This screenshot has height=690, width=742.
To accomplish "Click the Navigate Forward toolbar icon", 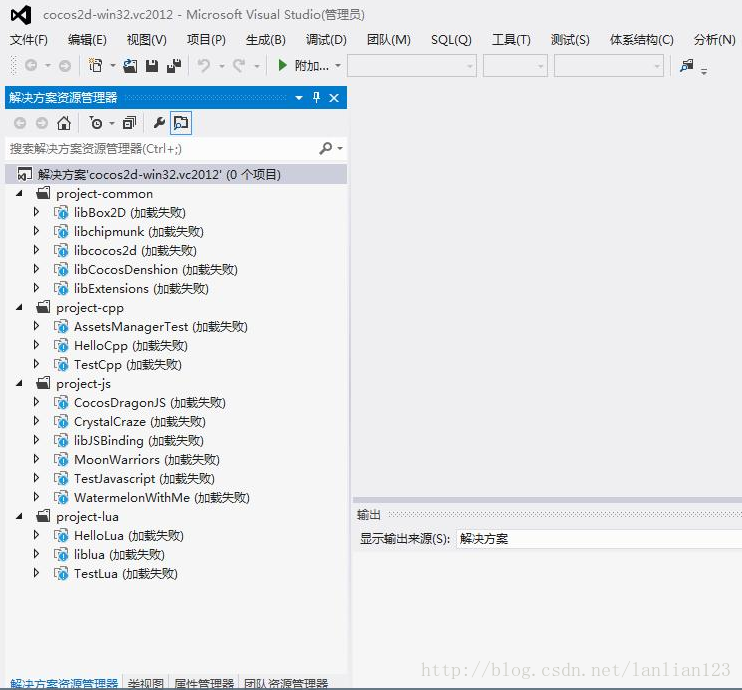I will click(x=65, y=65).
